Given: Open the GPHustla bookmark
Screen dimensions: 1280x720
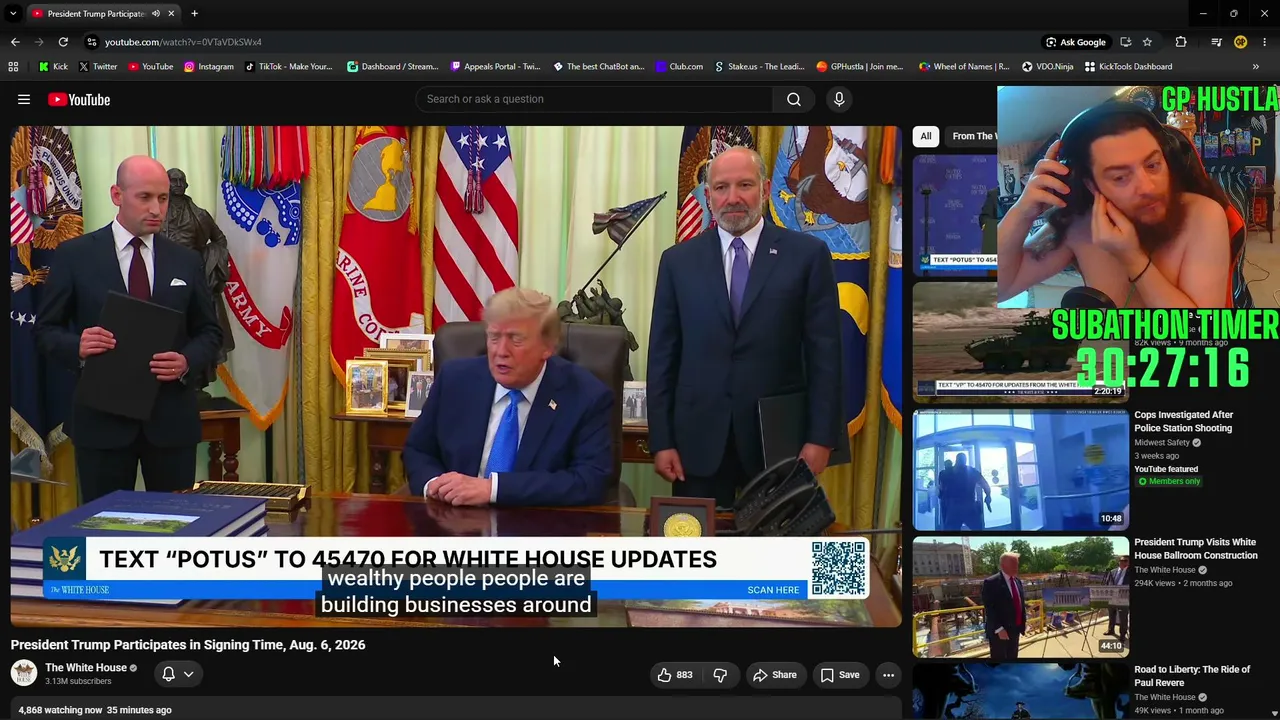Looking at the screenshot, I should 859,67.
